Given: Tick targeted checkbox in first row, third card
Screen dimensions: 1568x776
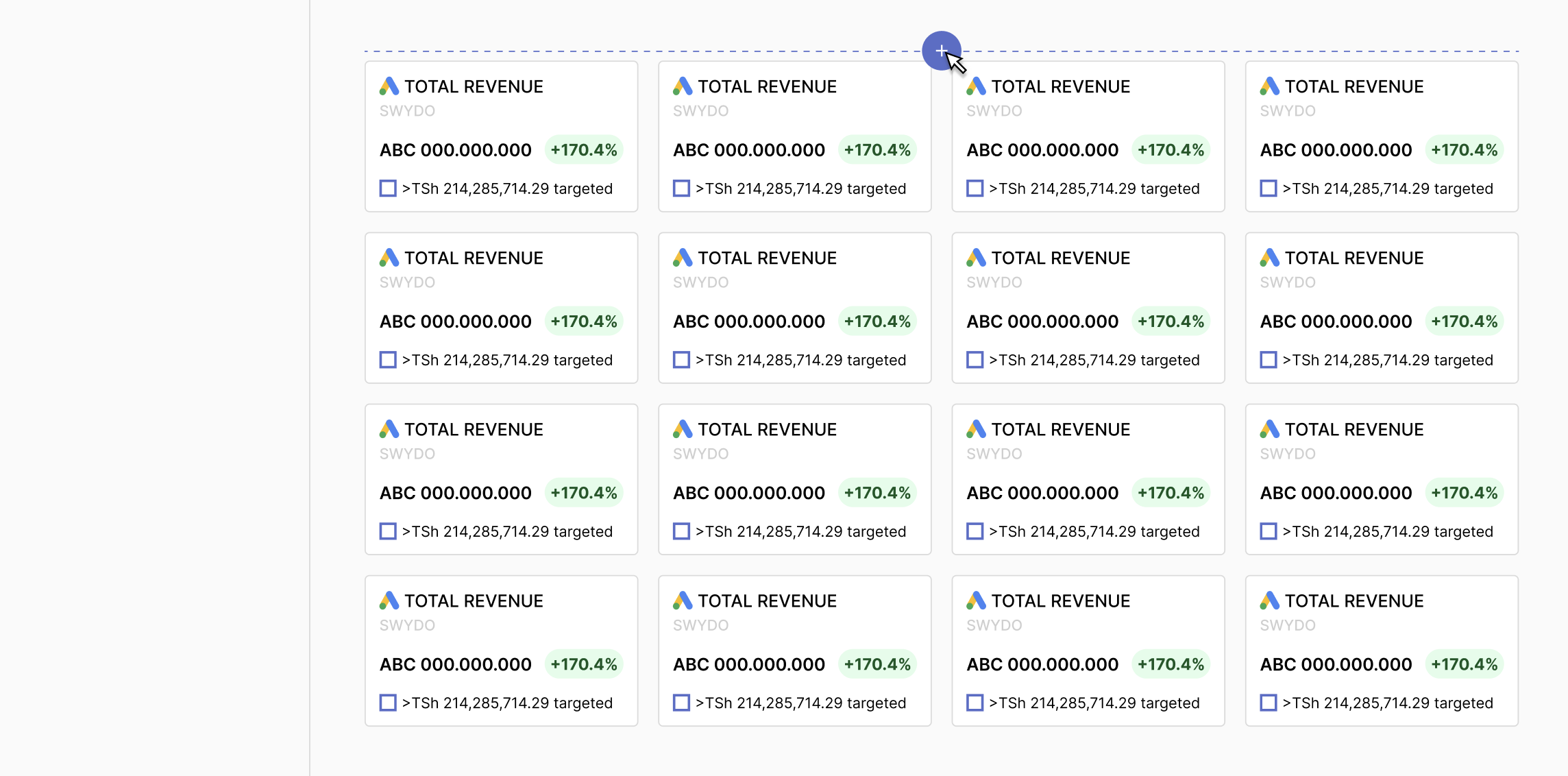Looking at the screenshot, I should pos(975,188).
